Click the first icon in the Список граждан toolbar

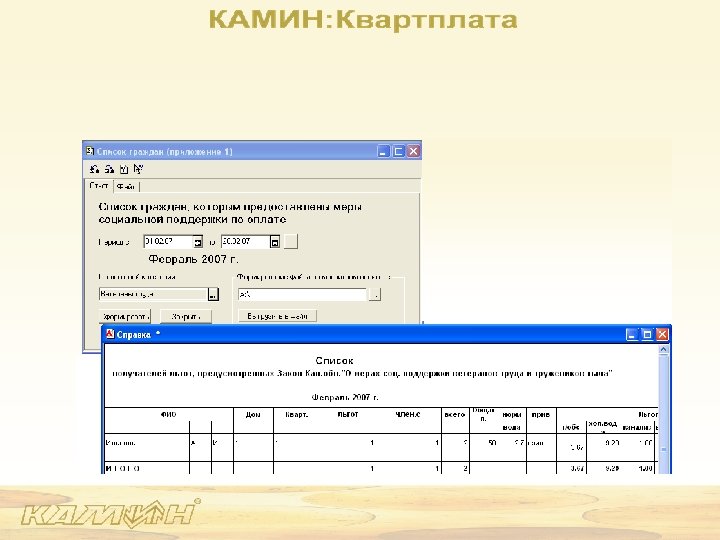point(94,169)
